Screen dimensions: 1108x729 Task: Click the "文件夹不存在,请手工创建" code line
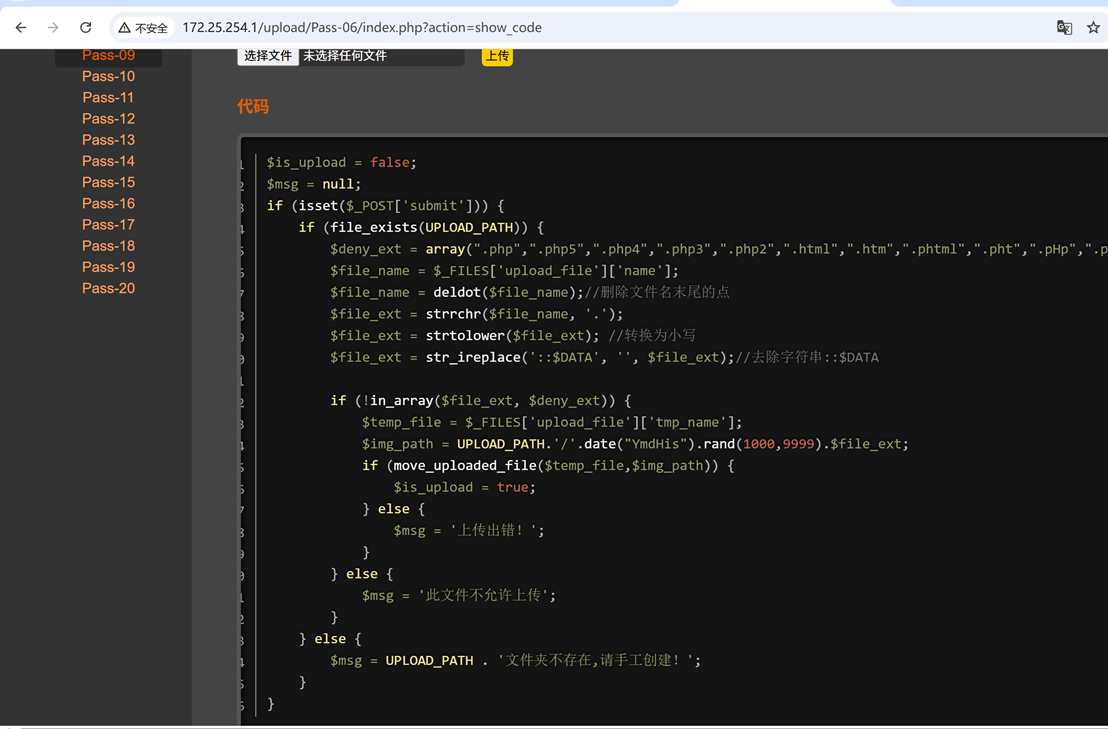(x=516, y=660)
